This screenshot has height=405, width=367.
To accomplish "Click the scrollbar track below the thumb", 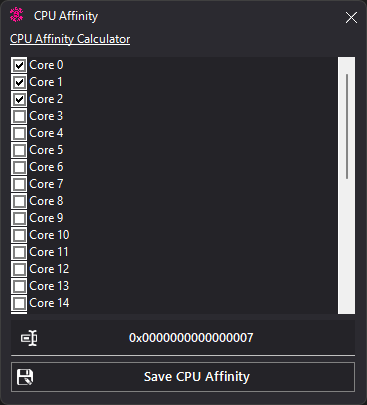I will pos(347,247).
